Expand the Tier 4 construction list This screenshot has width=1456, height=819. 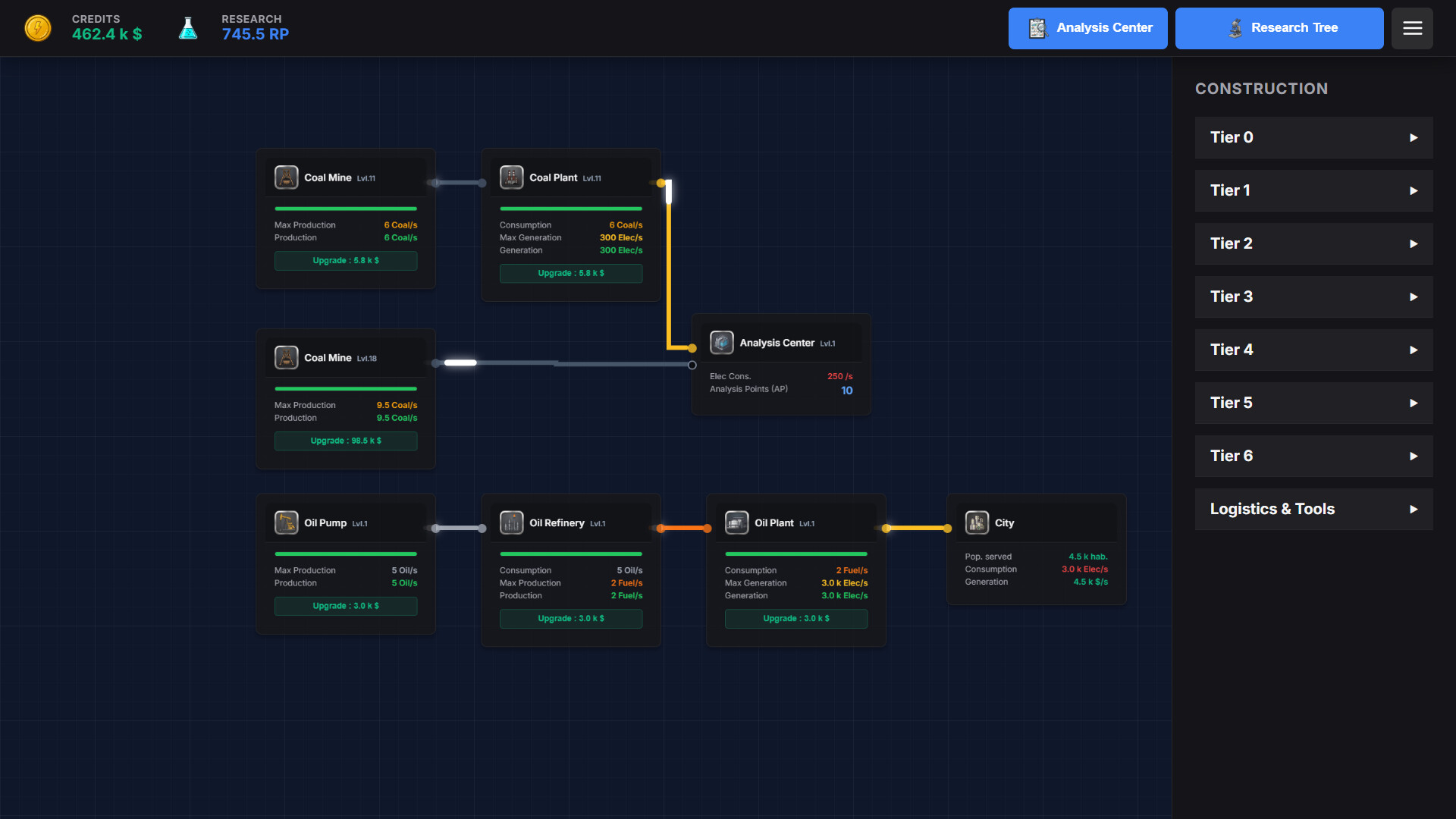tap(1313, 350)
